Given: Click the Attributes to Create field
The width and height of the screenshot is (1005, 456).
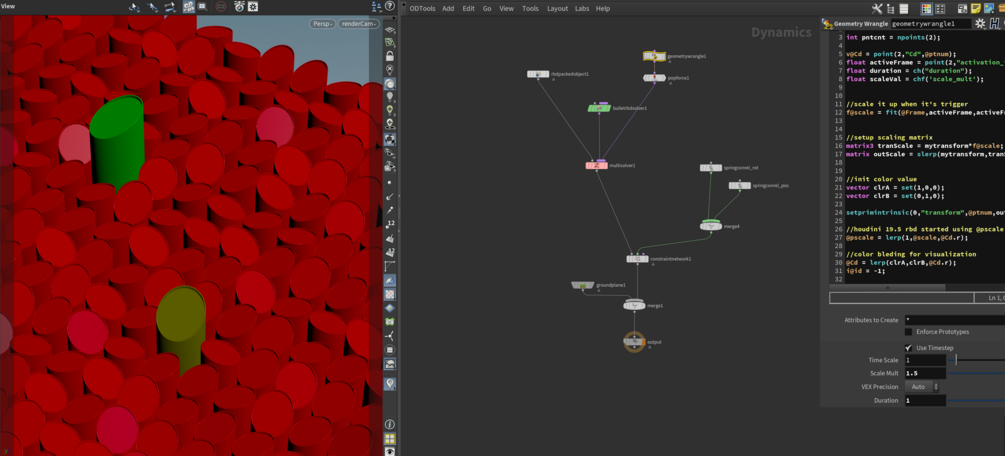Looking at the screenshot, I should (x=954, y=319).
